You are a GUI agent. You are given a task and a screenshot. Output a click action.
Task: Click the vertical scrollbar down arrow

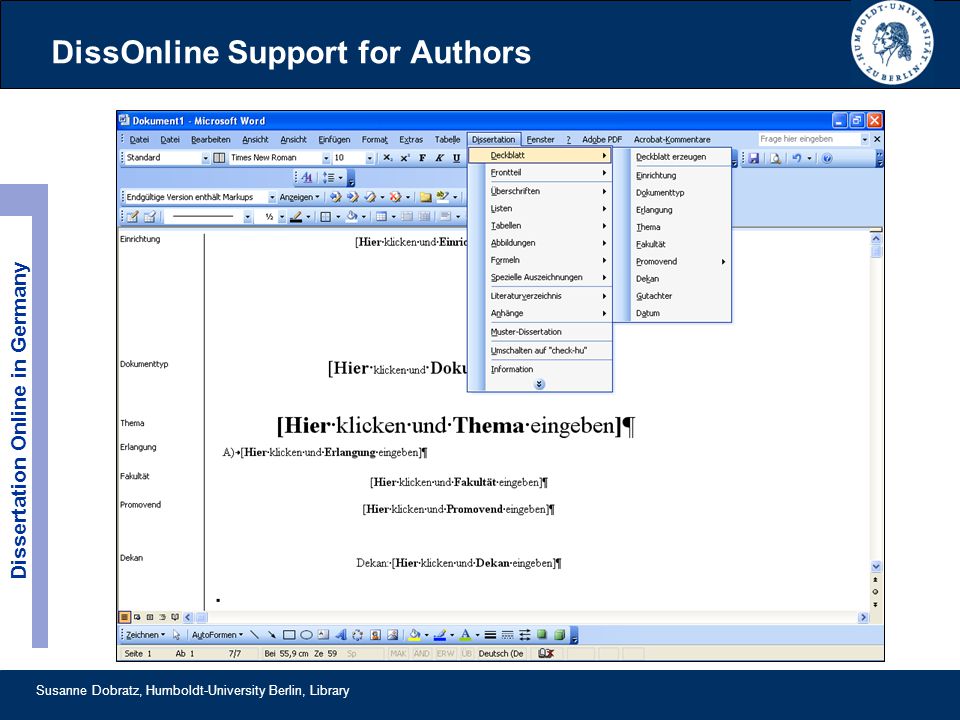[876, 567]
